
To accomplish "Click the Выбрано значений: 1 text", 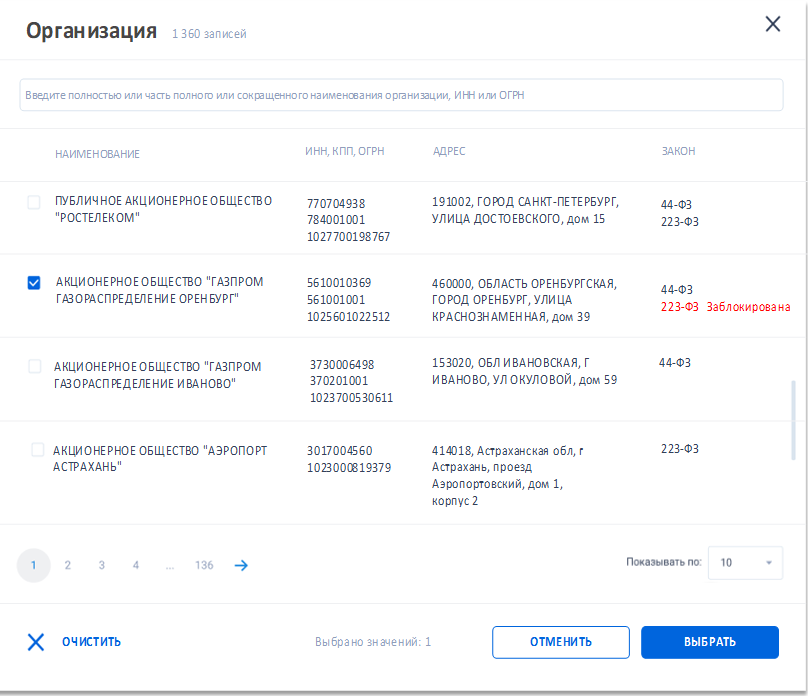I will [x=373, y=642].
